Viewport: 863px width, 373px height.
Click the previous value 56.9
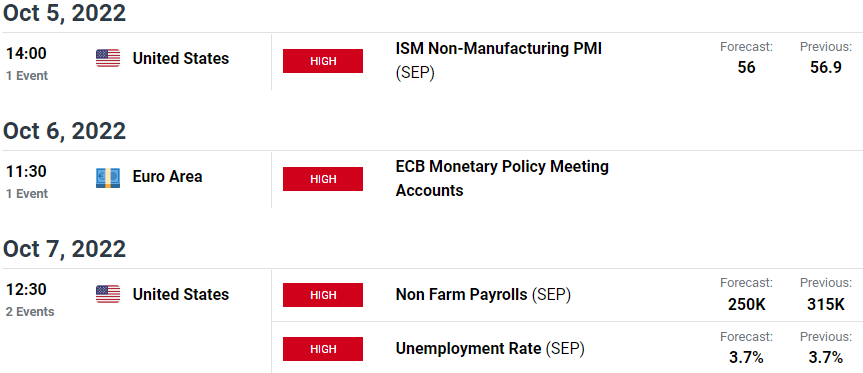826,68
